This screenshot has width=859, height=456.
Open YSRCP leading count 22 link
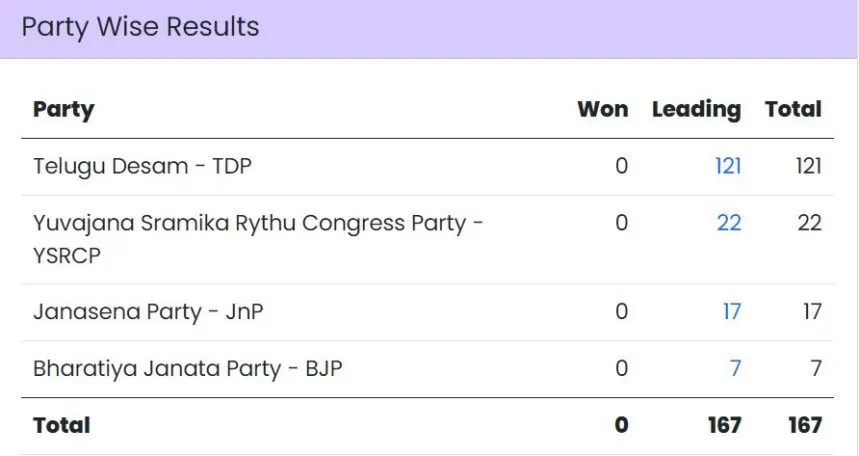coord(729,223)
